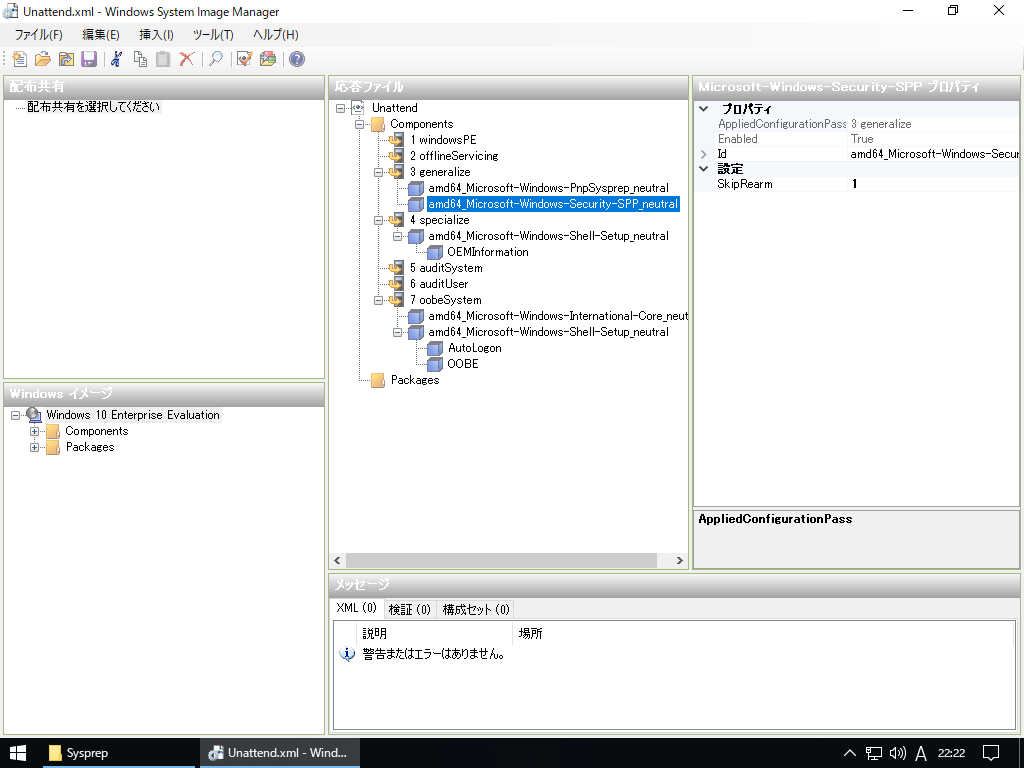The width and height of the screenshot is (1024, 768).
Task: Collapse the 3 generalize pass
Action: [378, 172]
